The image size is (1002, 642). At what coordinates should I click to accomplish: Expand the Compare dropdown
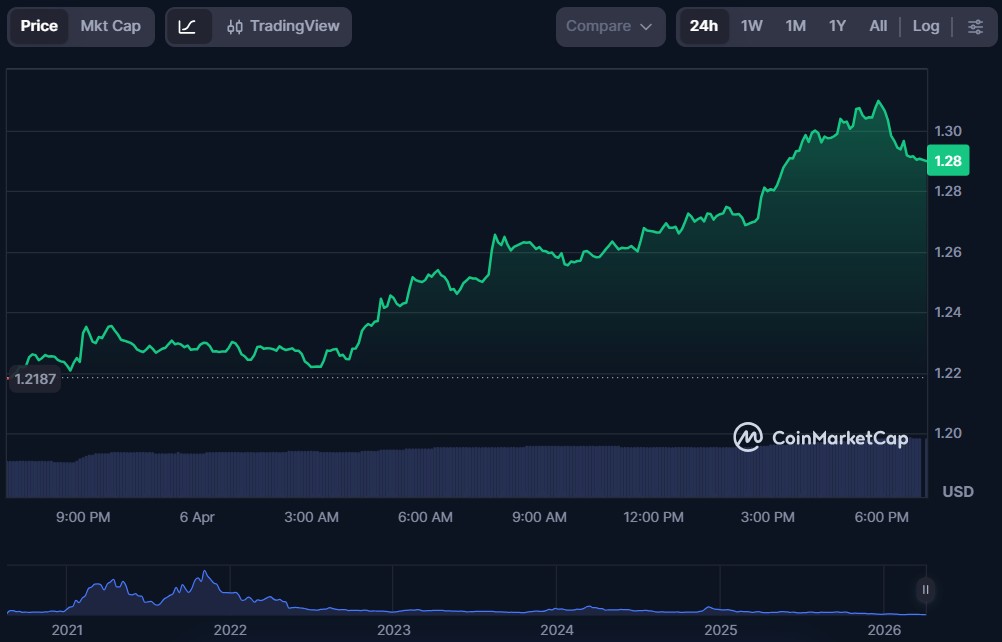(x=609, y=27)
